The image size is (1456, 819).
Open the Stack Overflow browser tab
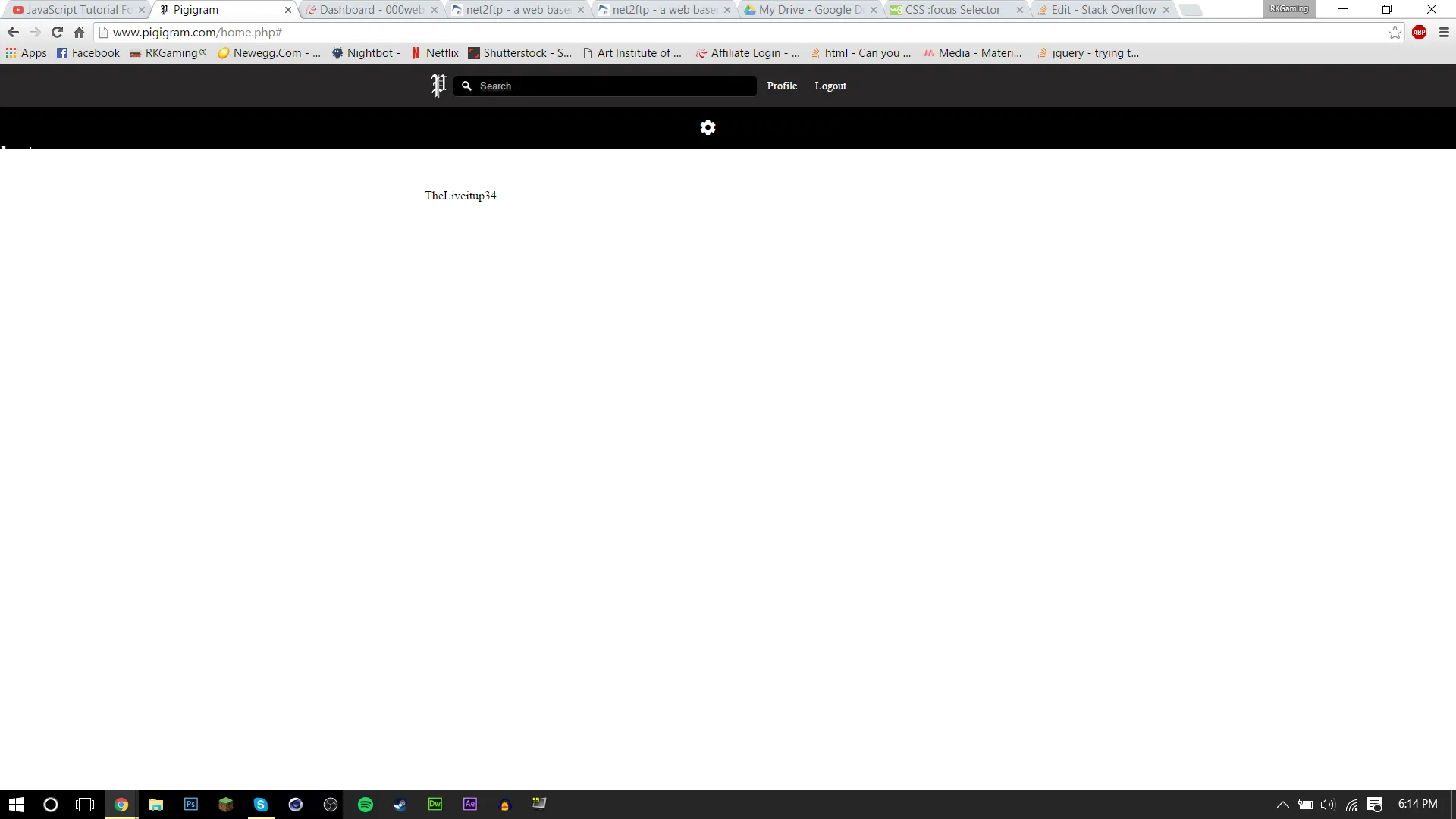[1099, 9]
